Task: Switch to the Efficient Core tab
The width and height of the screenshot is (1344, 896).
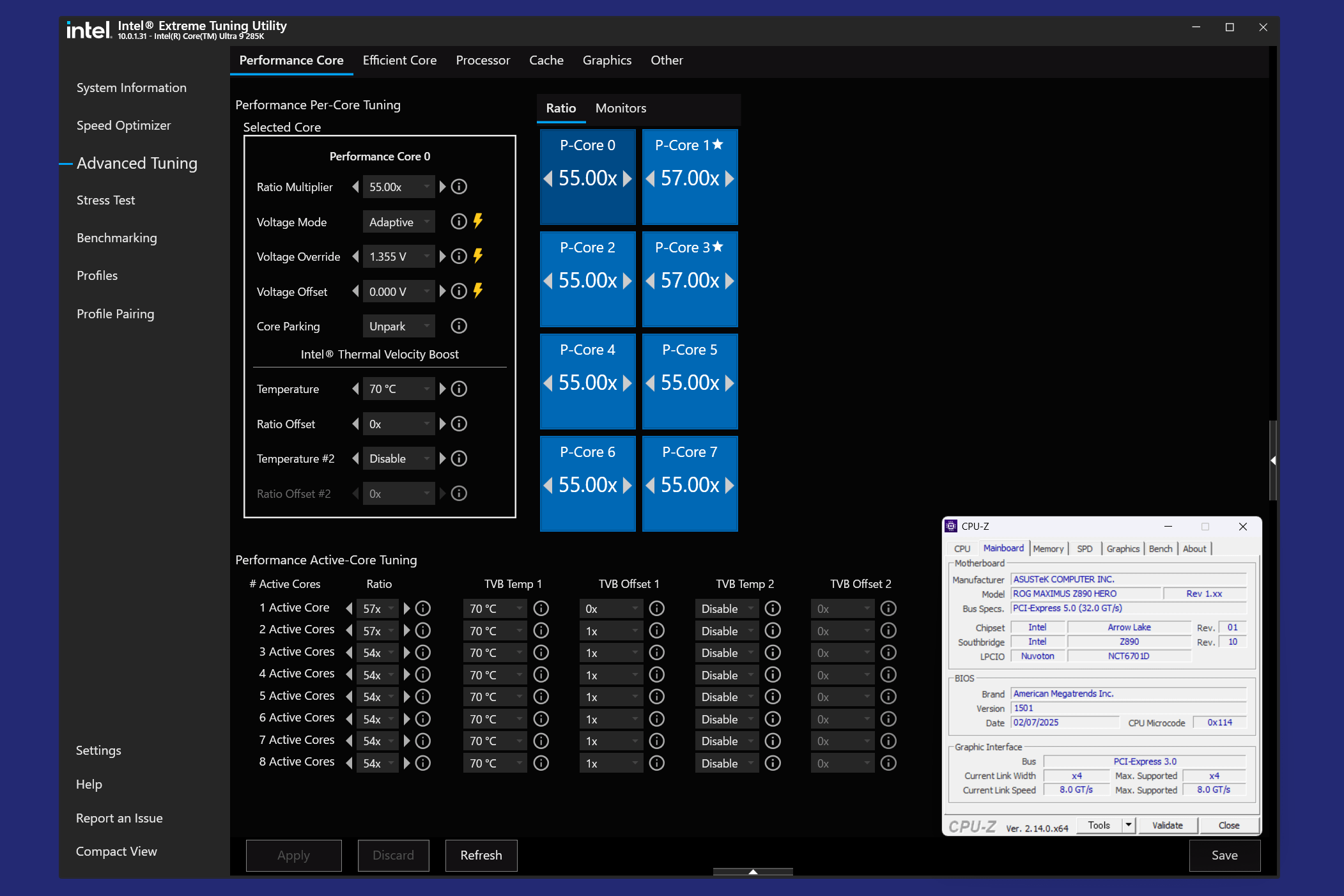Action: click(399, 60)
